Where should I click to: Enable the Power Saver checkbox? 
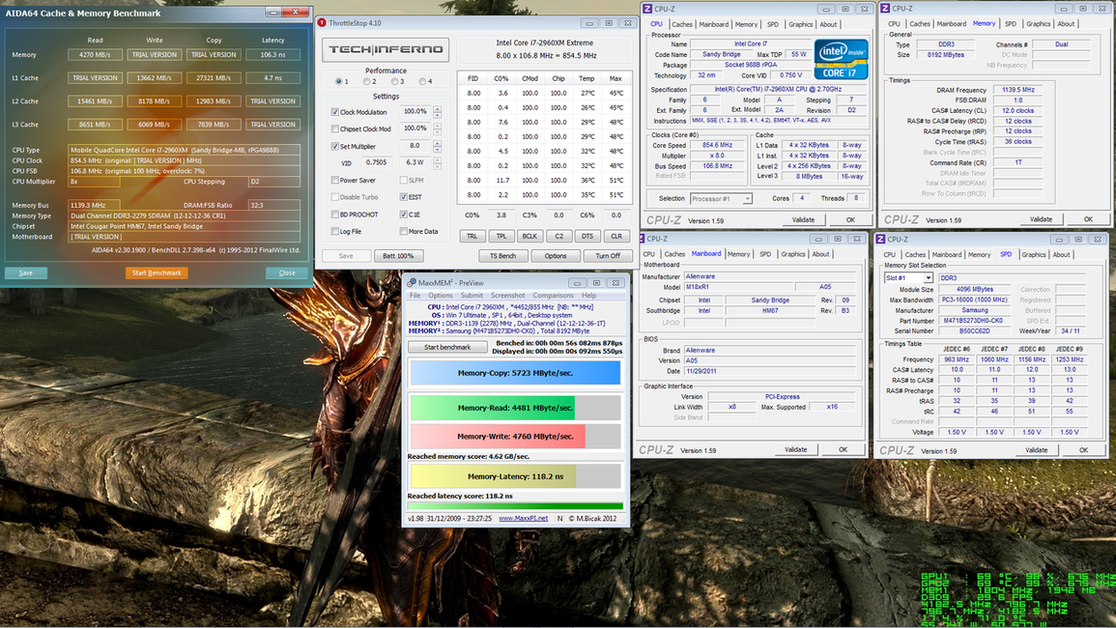point(335,180)
